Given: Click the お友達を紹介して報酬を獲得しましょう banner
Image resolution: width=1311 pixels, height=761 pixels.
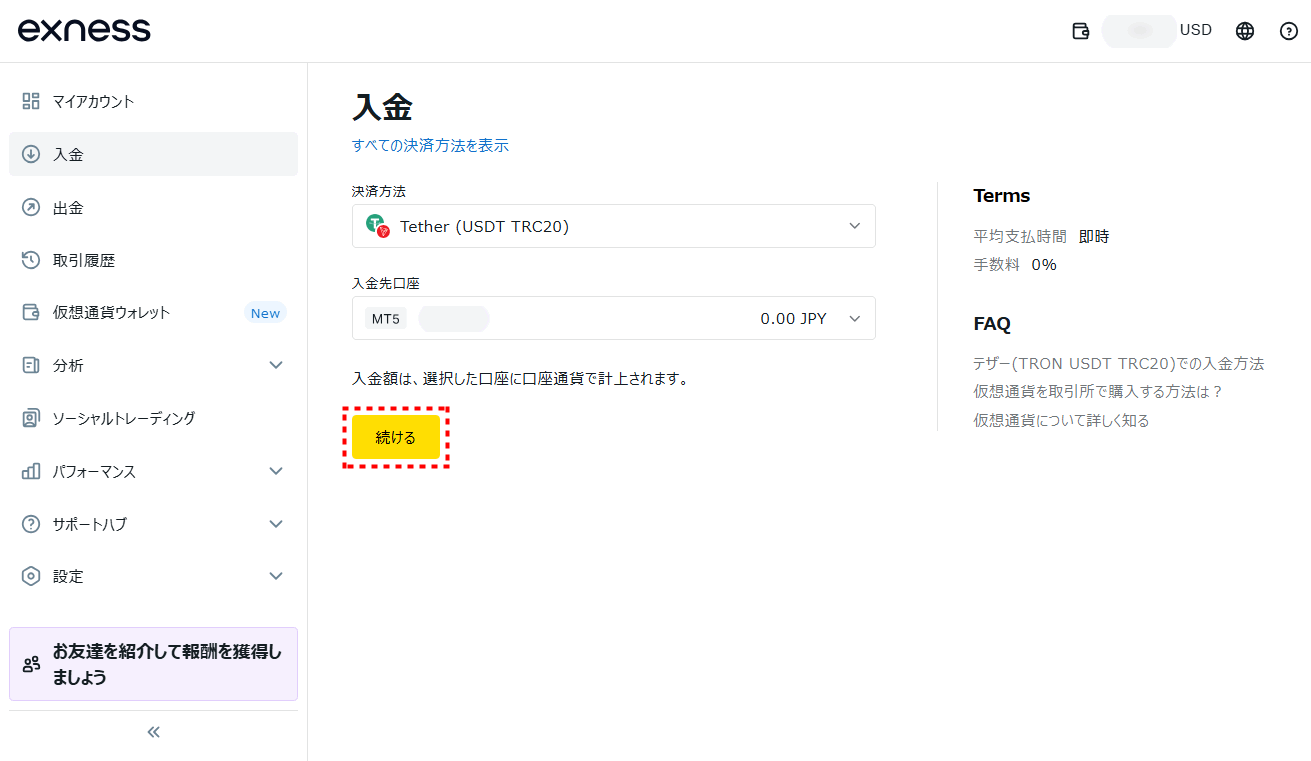Looking at the screenshot, I should [x=153, y=664].
